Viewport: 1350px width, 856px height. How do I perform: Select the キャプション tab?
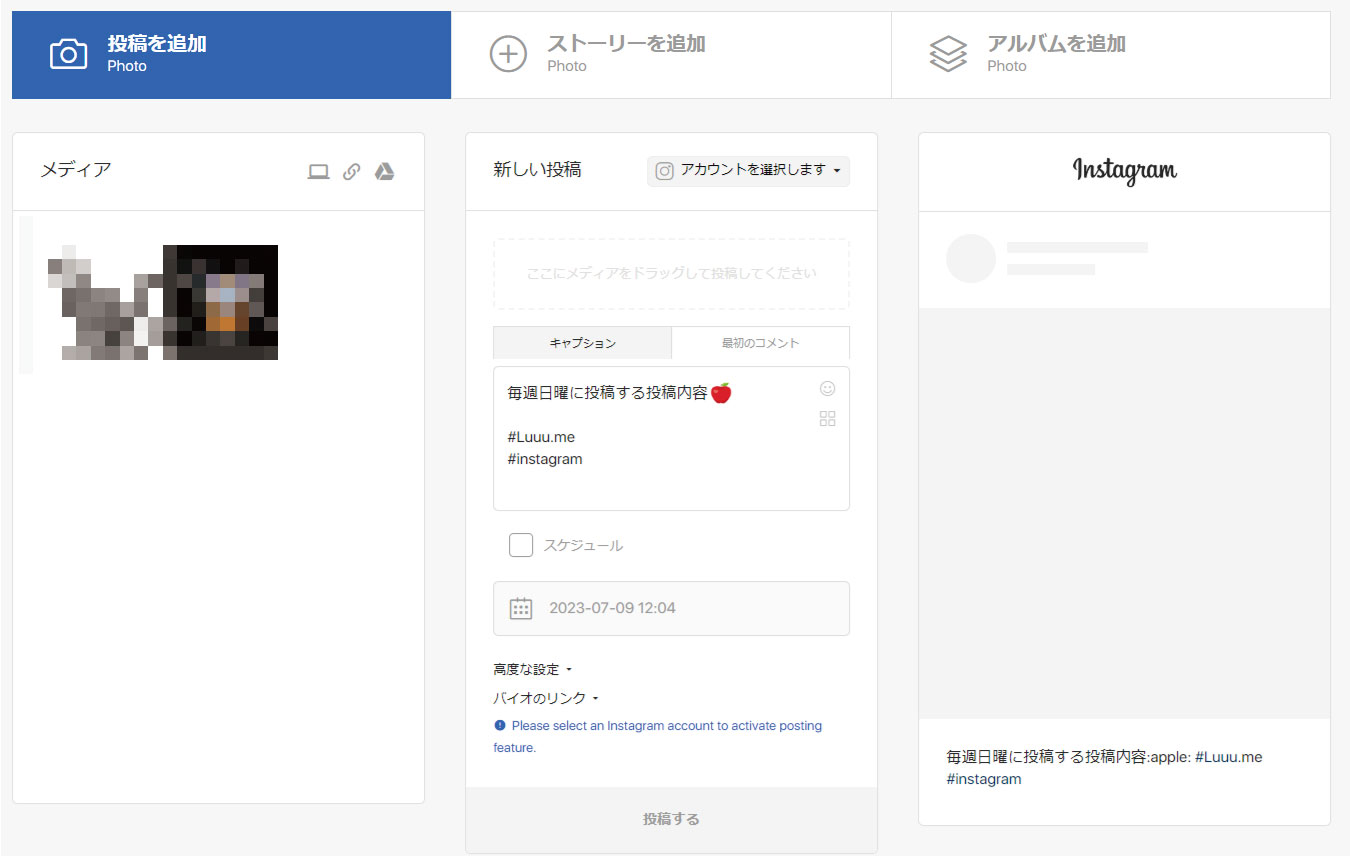pyautogui.click(x=582, y=343)
